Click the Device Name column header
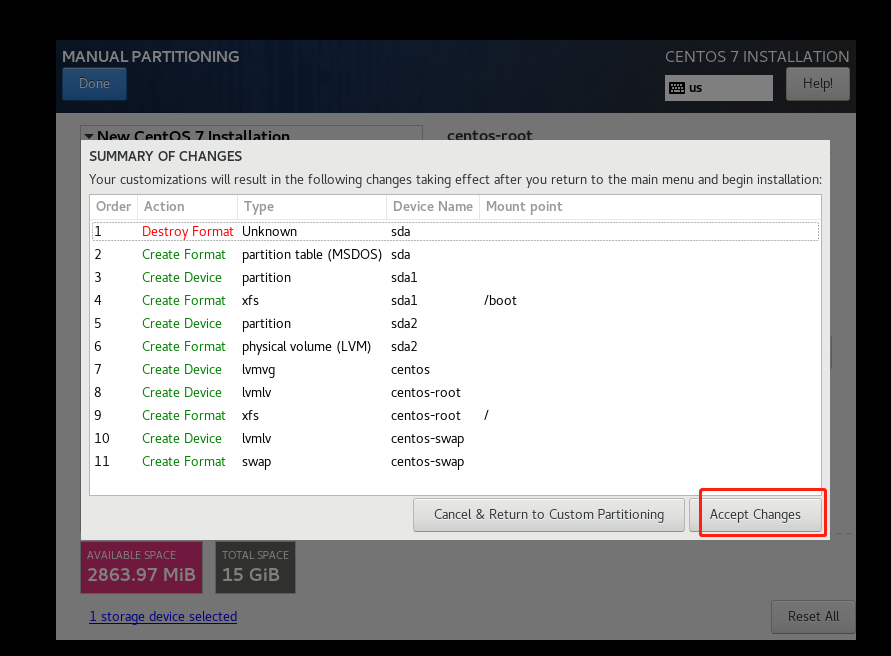Viewport: 891px width, 656px height. pos(433,206)
